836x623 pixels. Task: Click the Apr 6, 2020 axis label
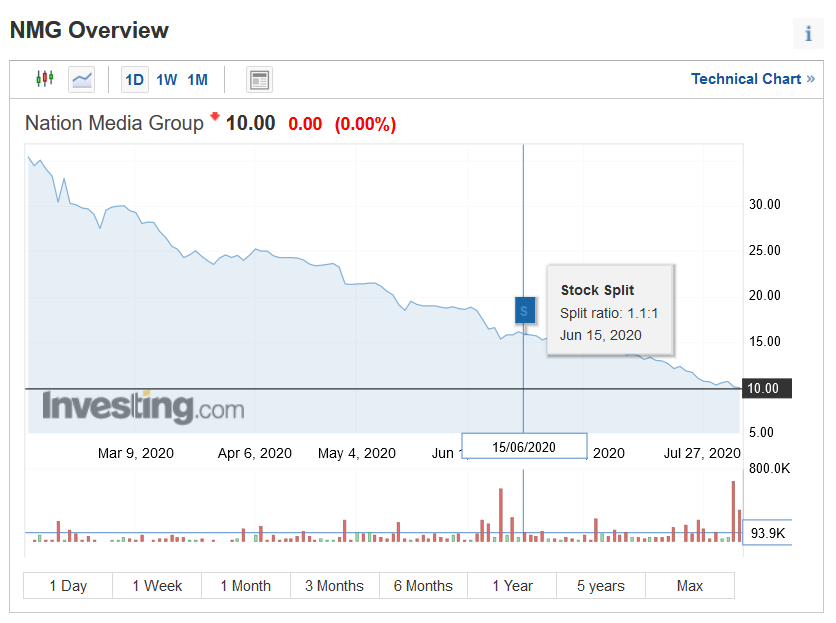(255, 453)
